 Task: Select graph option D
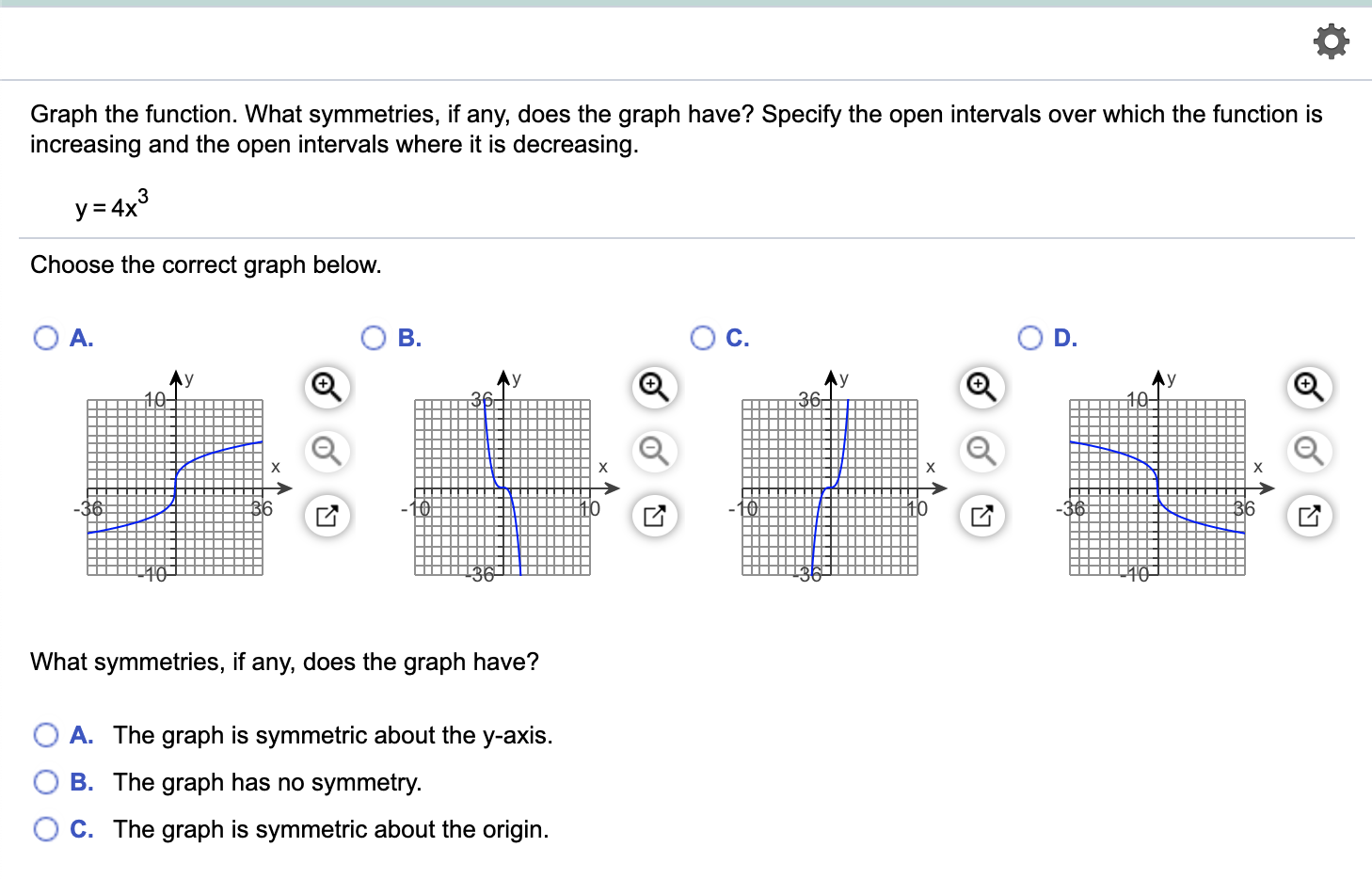click(1029, 338)
